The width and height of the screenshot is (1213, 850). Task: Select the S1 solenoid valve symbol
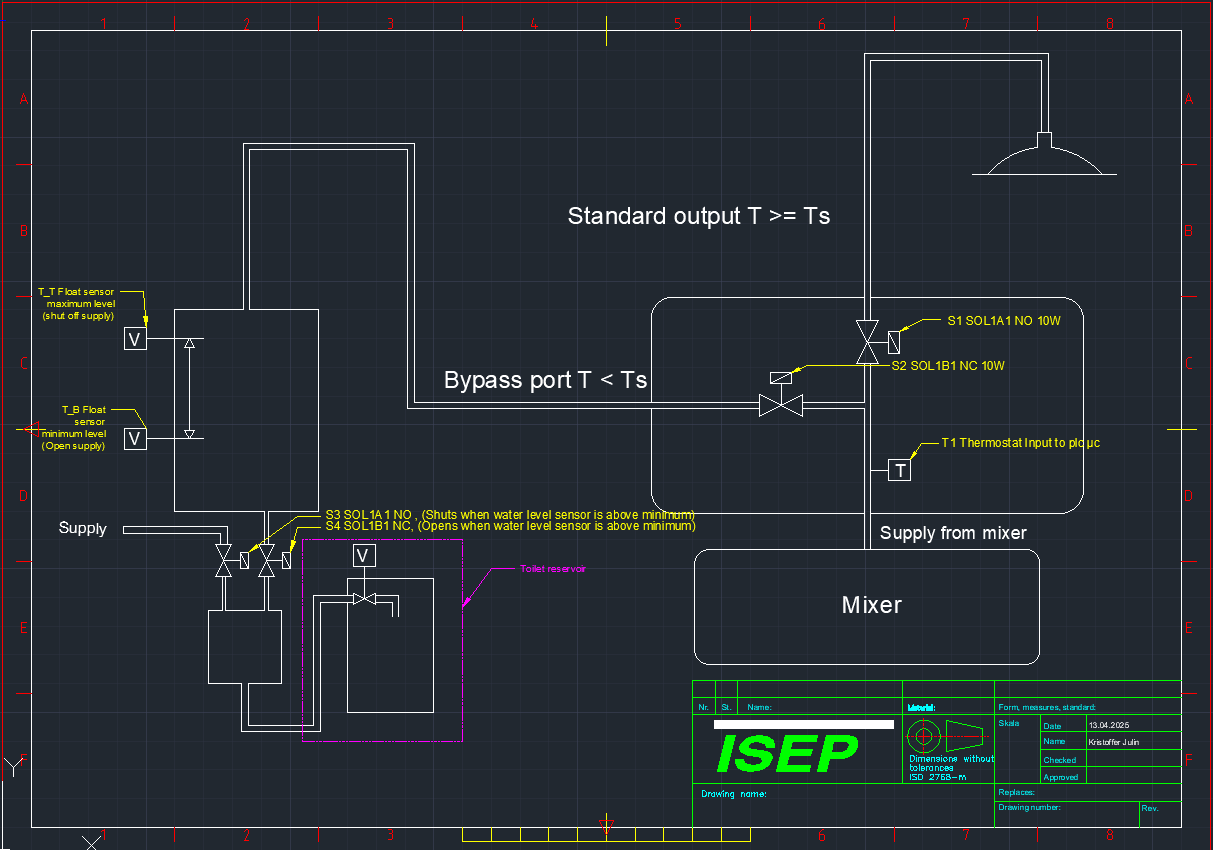(867, 342)
